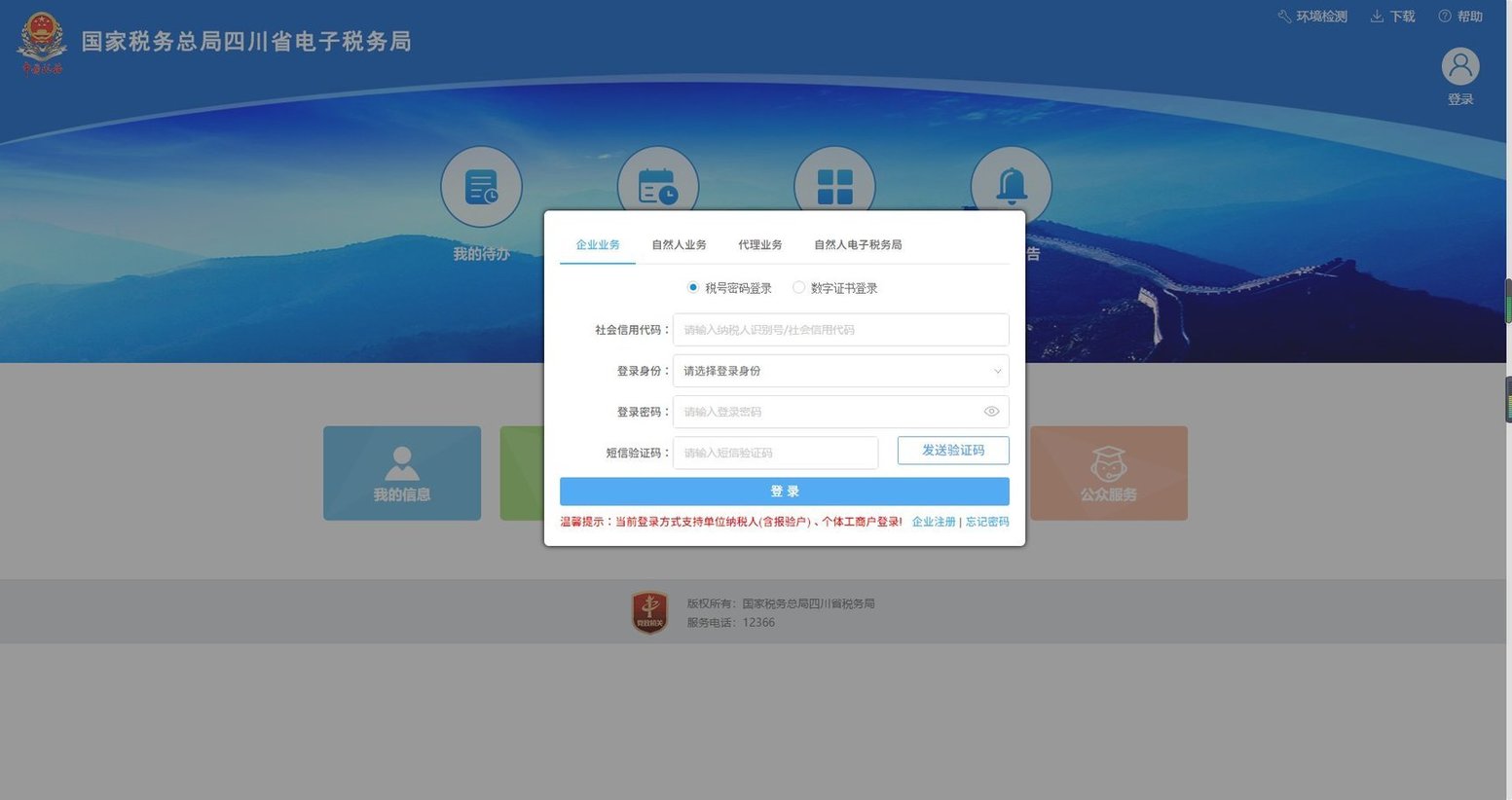Toggle password visibility eye icon
The height and width of the screenshot is (800, 1512).
(991, 412)
